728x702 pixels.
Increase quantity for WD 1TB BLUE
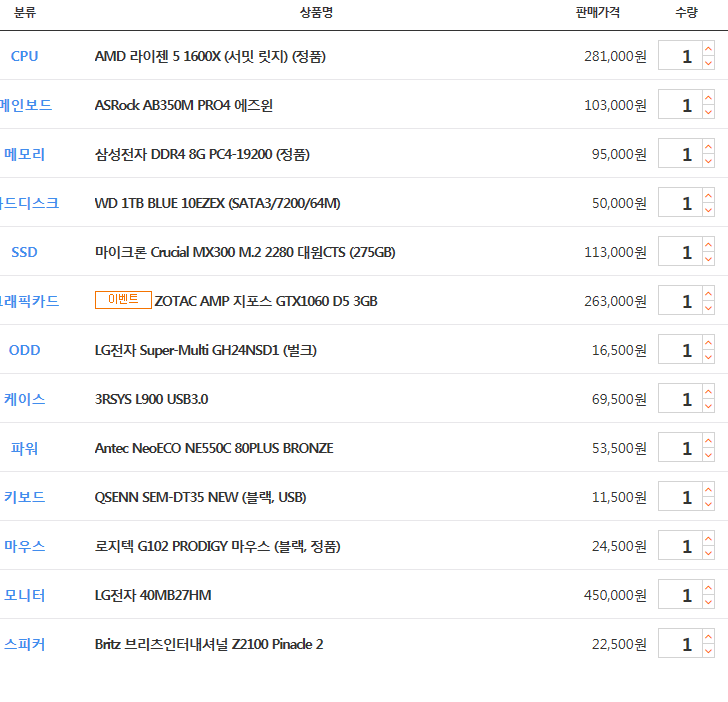[x=708, y=196]
